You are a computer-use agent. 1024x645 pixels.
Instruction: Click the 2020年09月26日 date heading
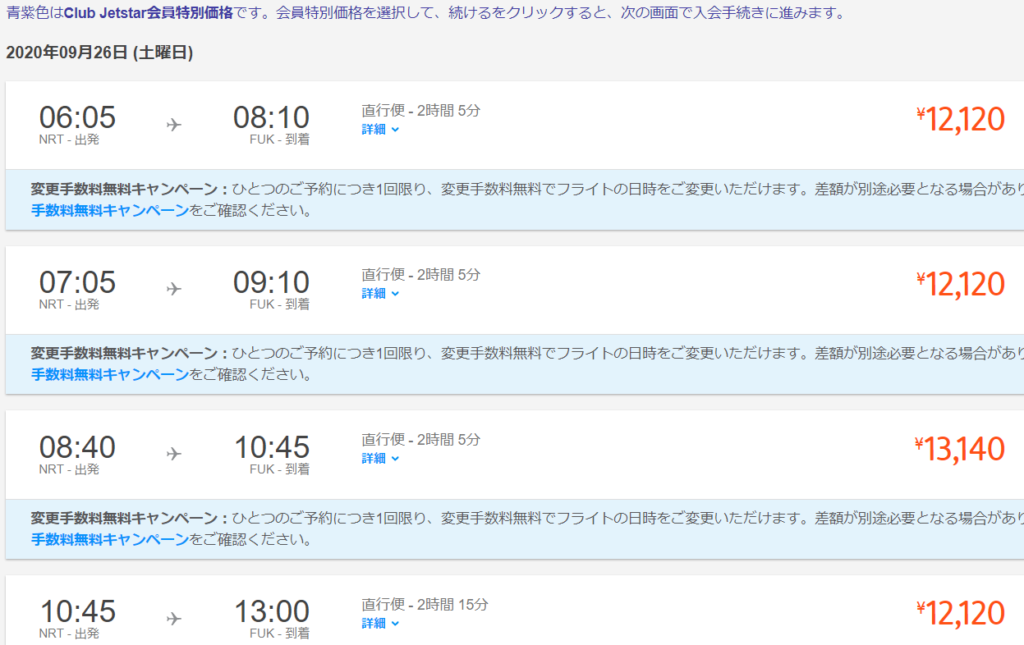[99, 53]
